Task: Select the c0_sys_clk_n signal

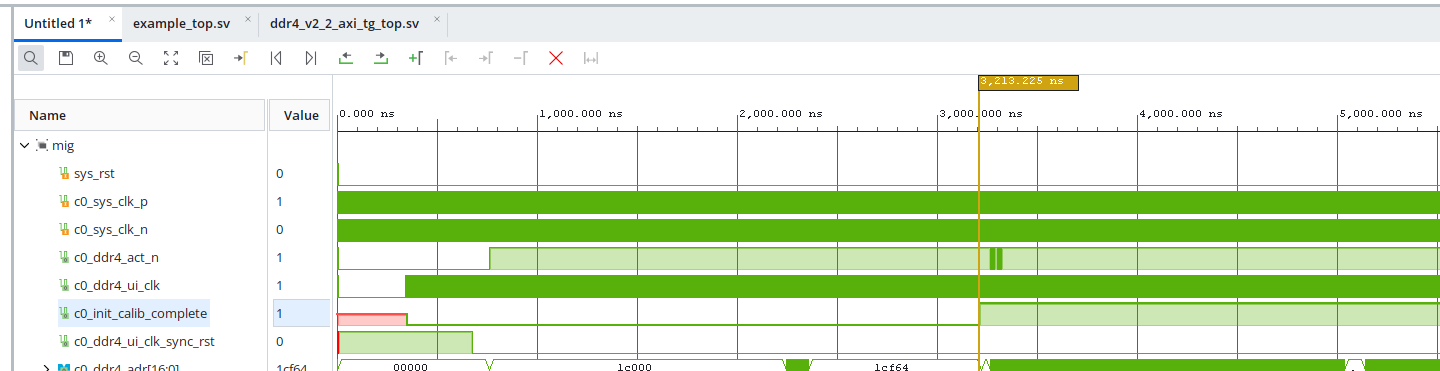Action: coord(111,229)
